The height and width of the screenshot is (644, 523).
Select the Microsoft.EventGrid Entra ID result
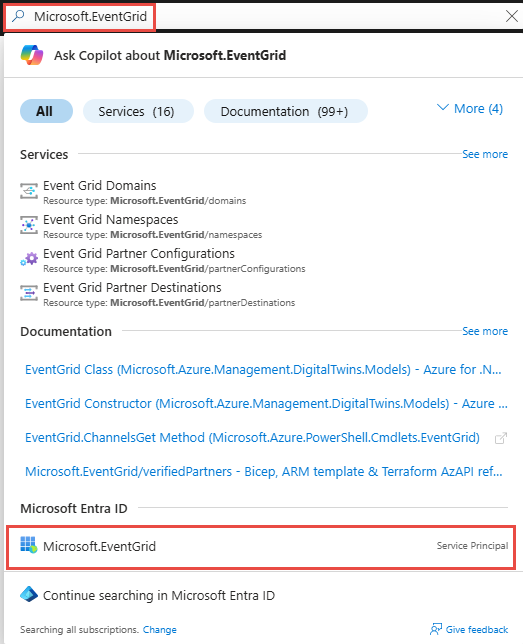261,547
